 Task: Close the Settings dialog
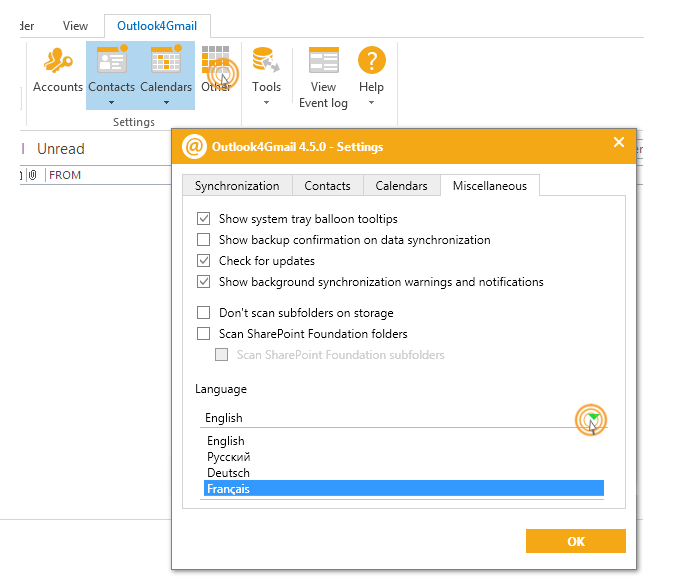click(x=619, y=142)
